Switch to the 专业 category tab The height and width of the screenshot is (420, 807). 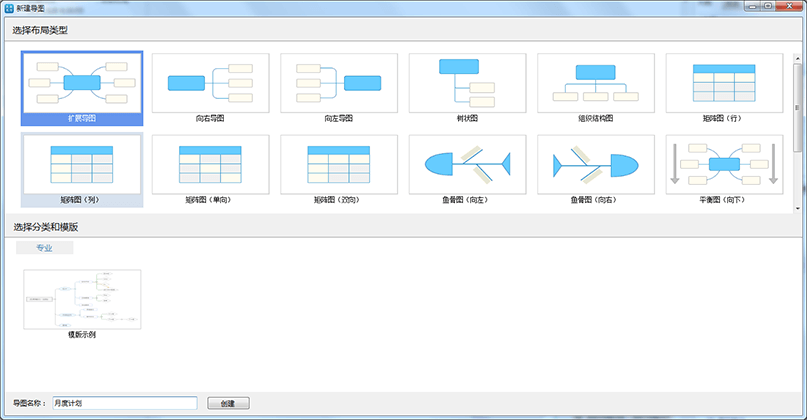coord(45,248)
